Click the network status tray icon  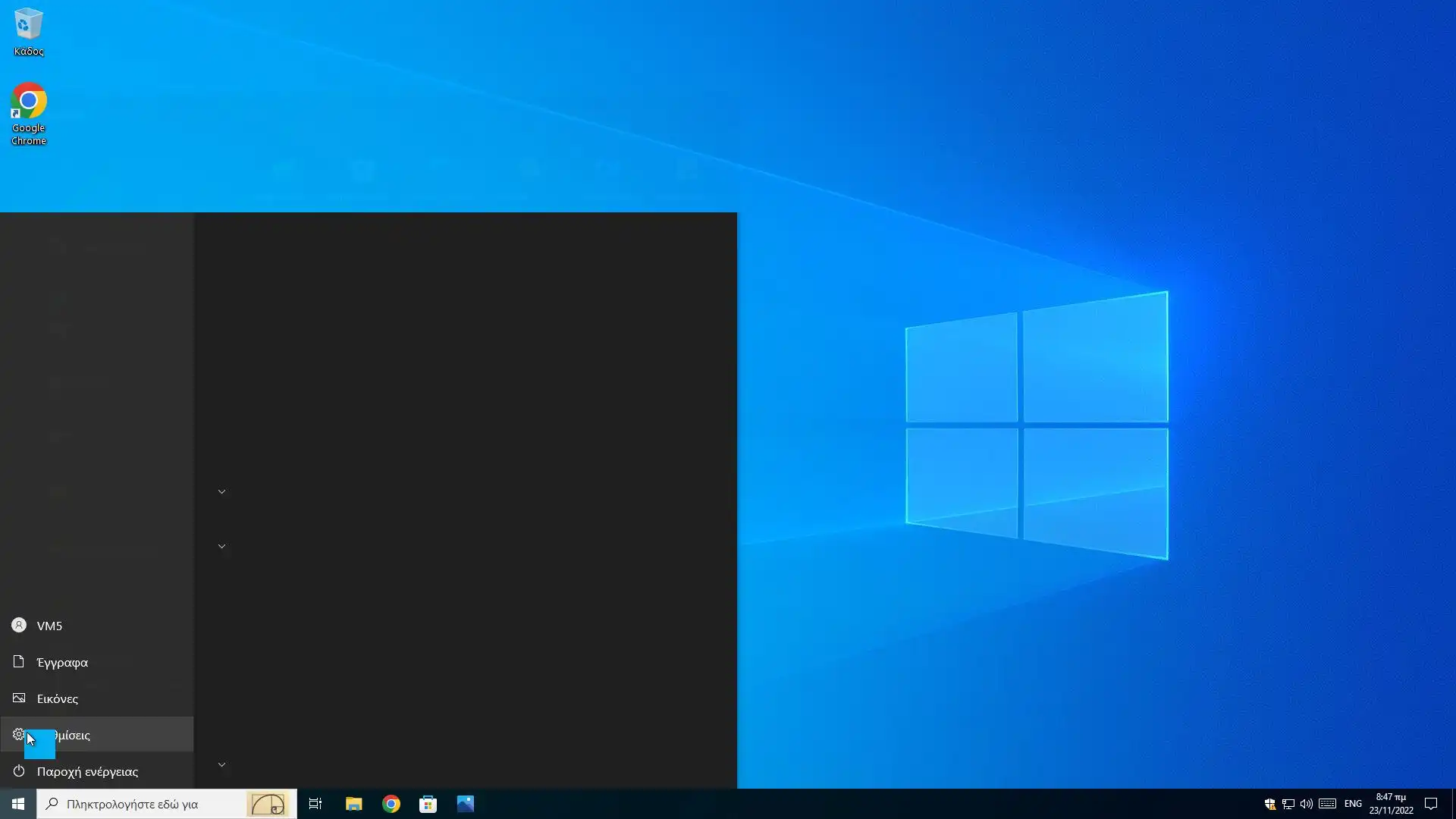click(x=1288, y=804)
